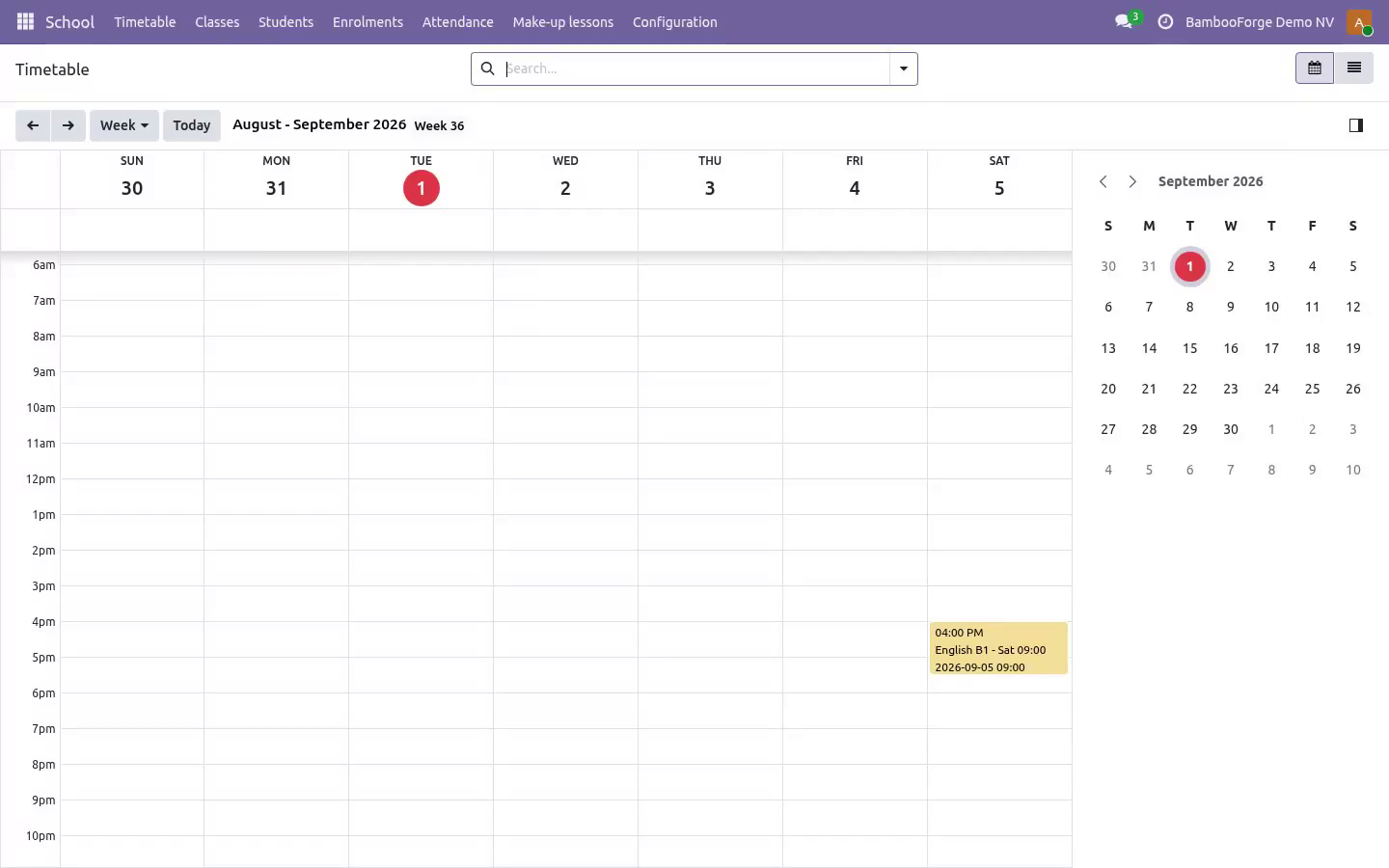Open the user avatar menu
The width and height of the screenshot is (1389, 868).
[1359, 22]
